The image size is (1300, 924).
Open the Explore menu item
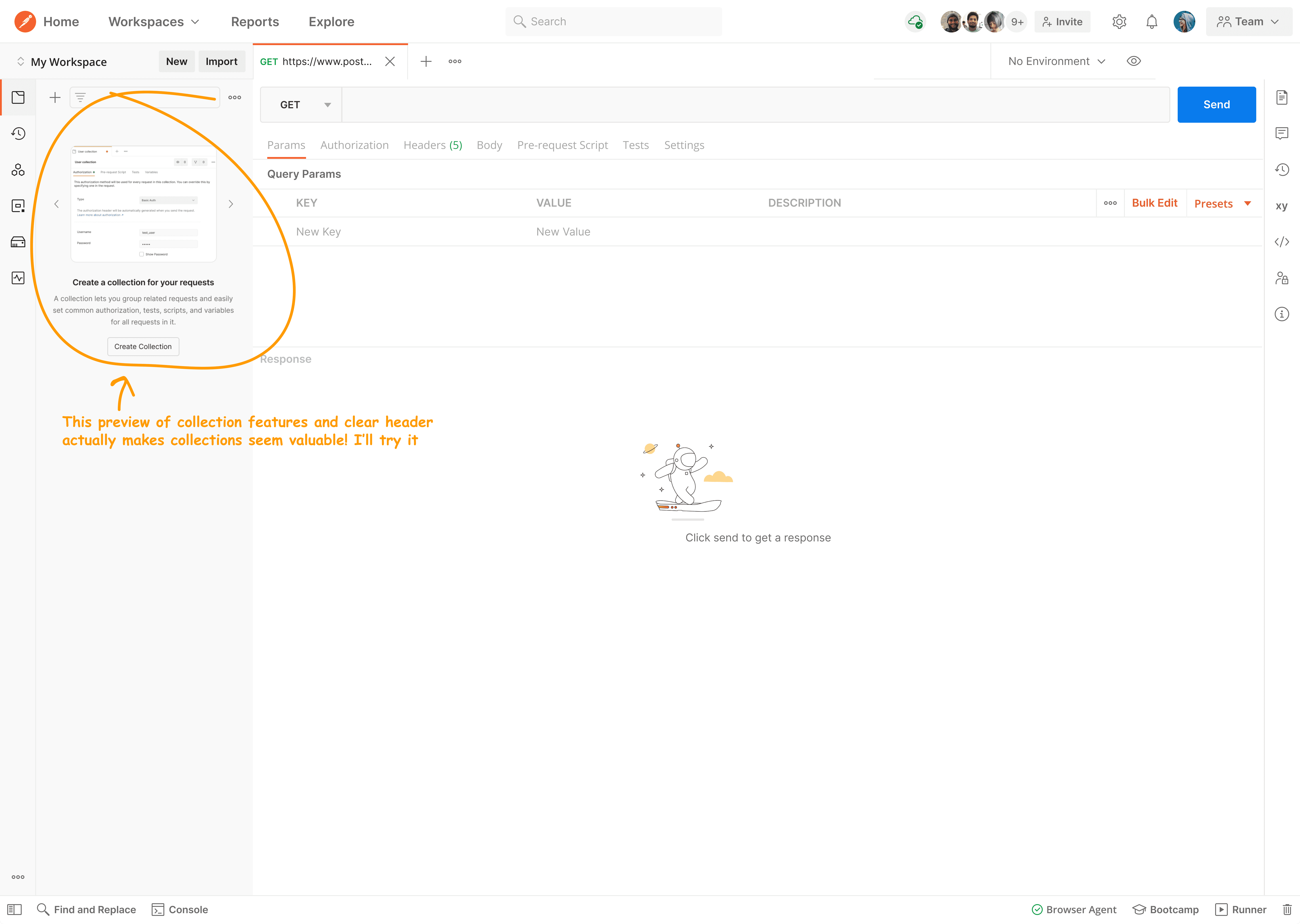tap(331, 22)
